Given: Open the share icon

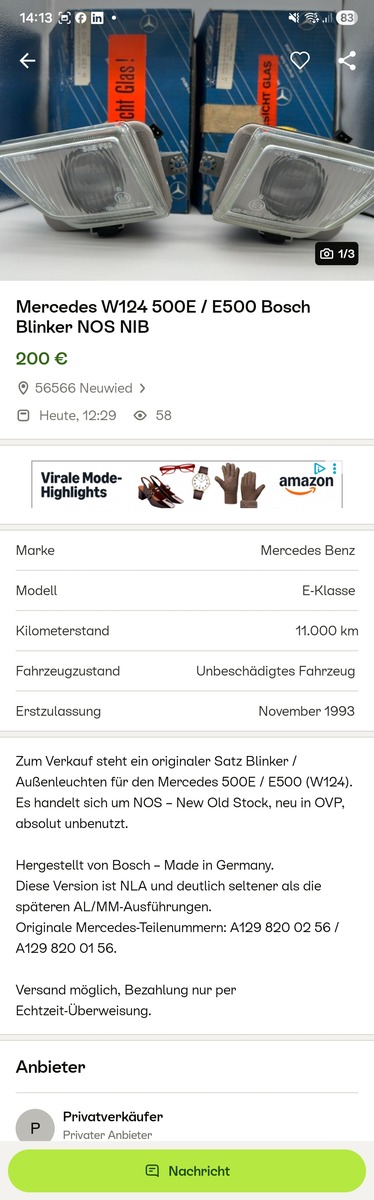Looking at the screenshot, I should tap(347, 61).
